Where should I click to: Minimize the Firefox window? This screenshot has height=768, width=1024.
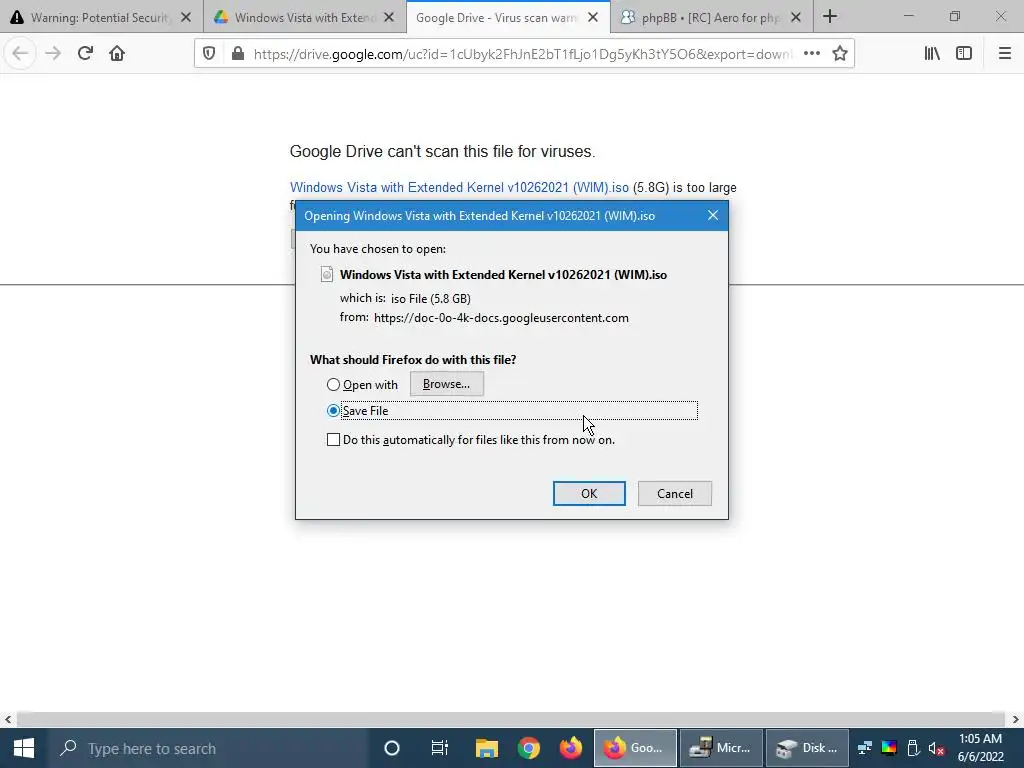point(908,16)
